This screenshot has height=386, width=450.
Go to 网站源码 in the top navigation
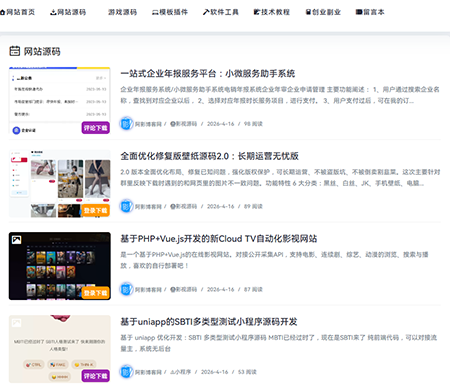click(68, 12)
